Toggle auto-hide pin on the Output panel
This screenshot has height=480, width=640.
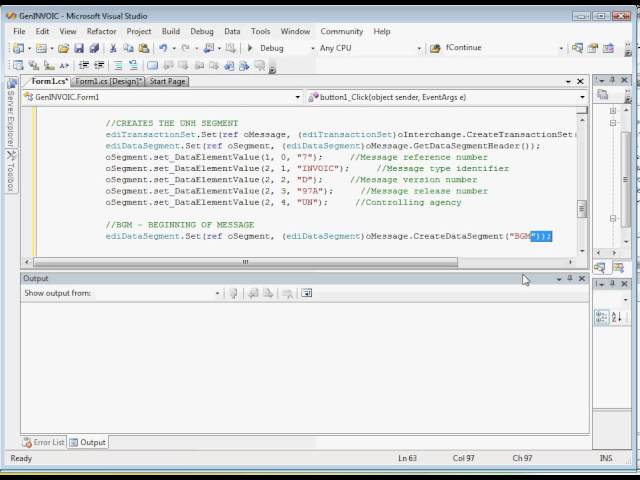coord(570,278)
